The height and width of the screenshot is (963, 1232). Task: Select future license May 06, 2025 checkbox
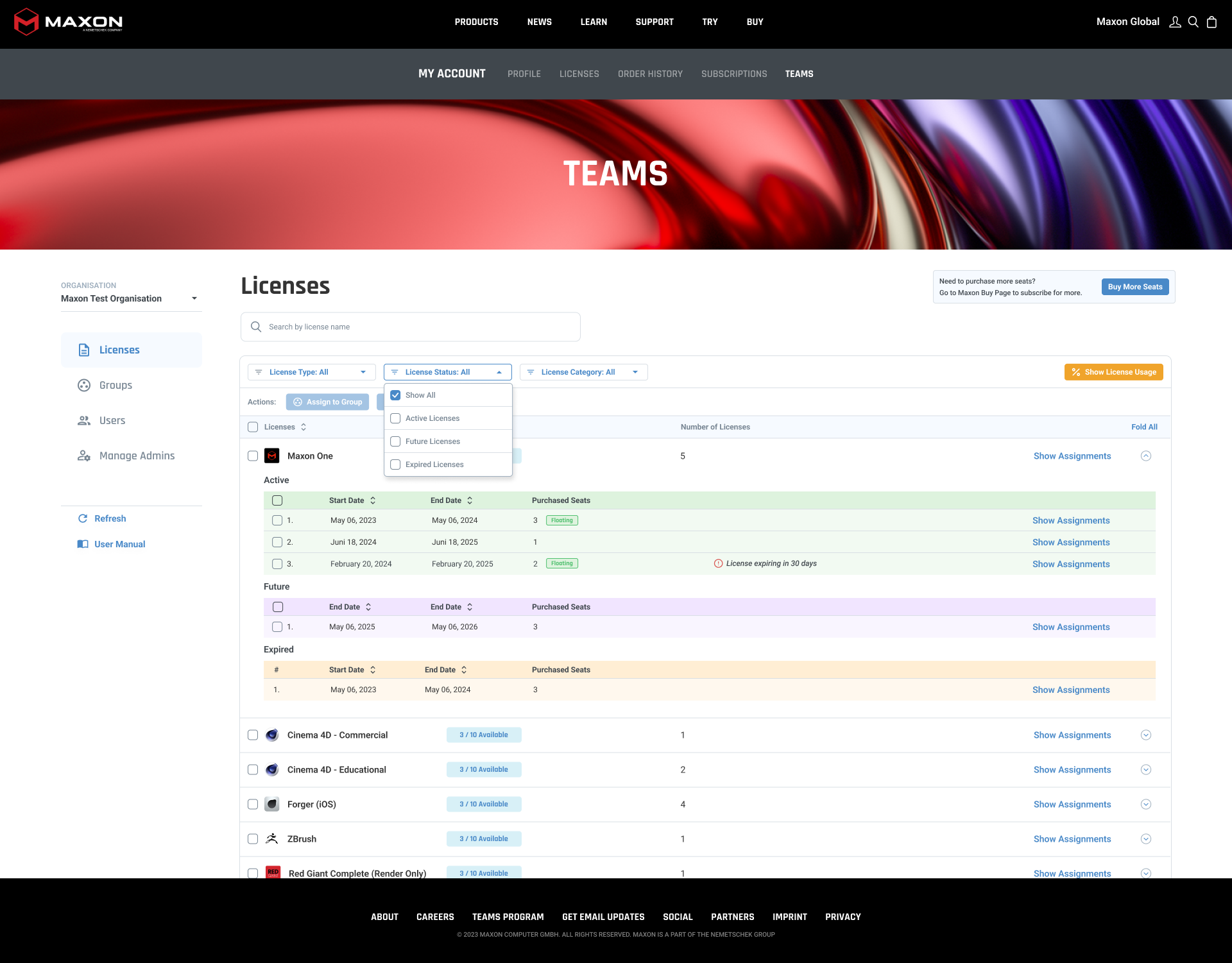tap(277, 627)
